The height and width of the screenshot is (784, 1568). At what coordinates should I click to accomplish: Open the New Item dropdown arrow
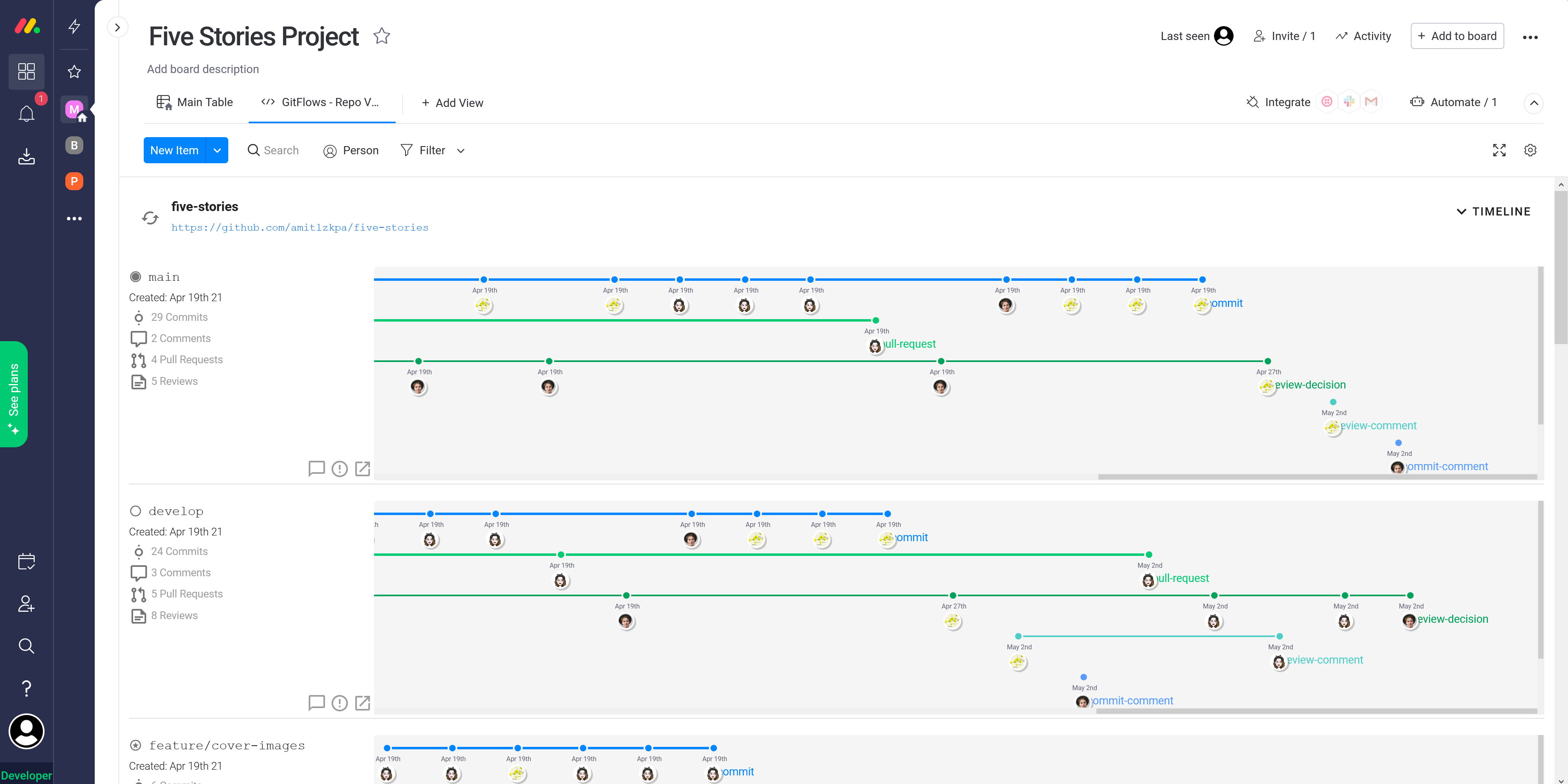(x=217, y=150)
